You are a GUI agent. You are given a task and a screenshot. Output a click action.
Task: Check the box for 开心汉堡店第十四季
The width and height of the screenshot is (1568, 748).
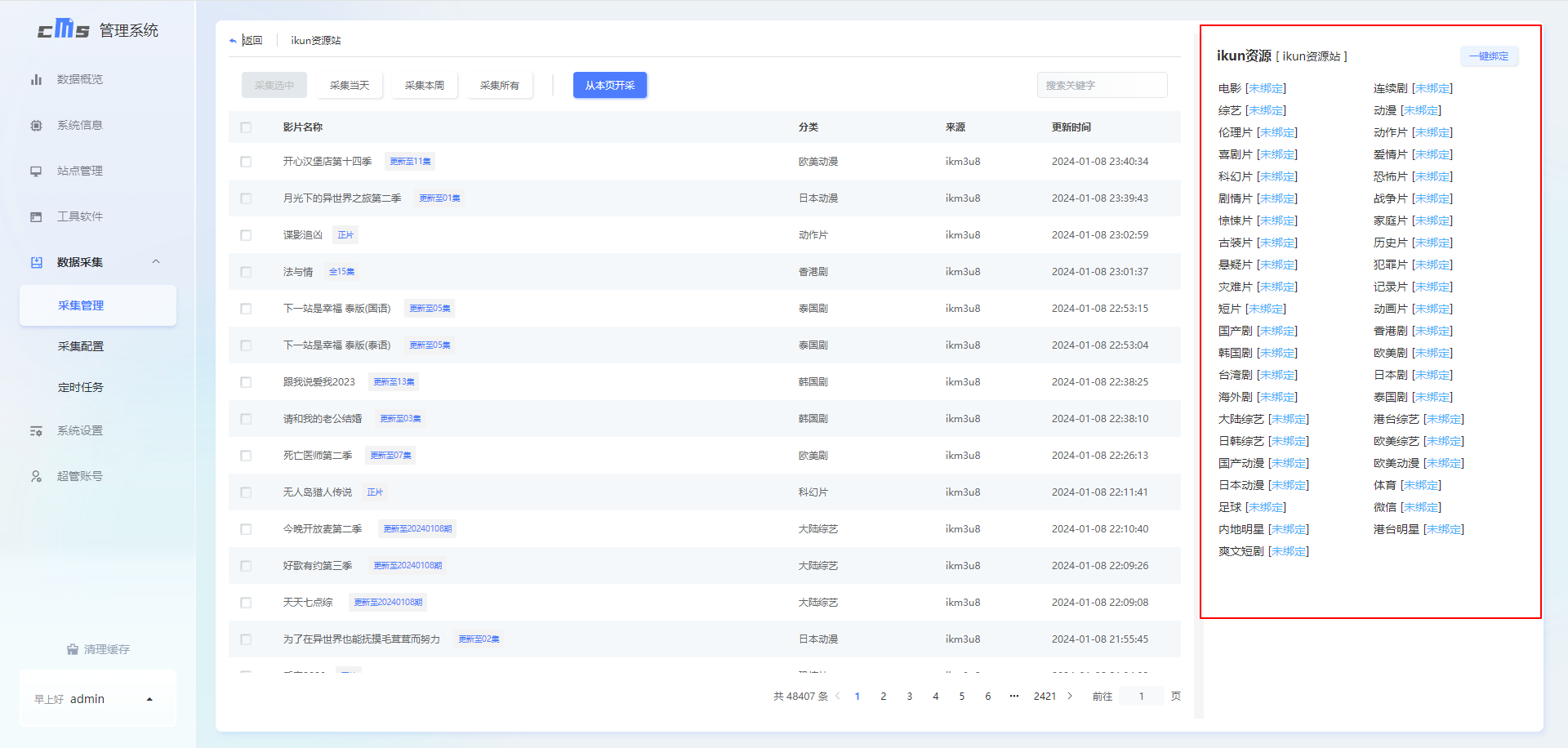tap(246, 162)
